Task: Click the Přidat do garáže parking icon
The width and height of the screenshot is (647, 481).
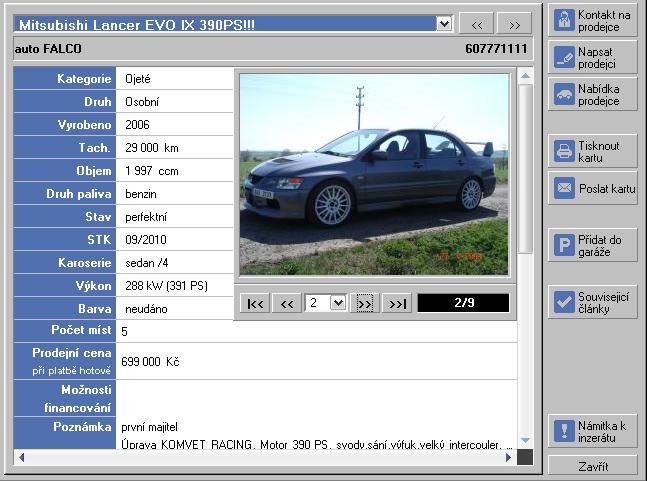Action: point(564,245)
